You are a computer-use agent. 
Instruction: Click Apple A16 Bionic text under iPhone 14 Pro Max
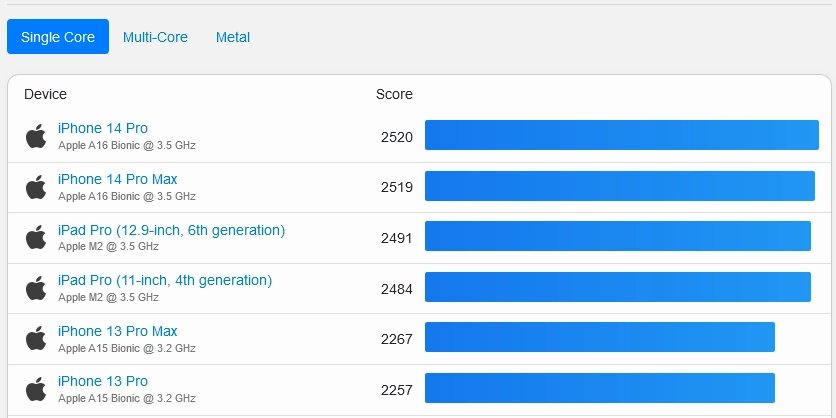tap(127, 196)
